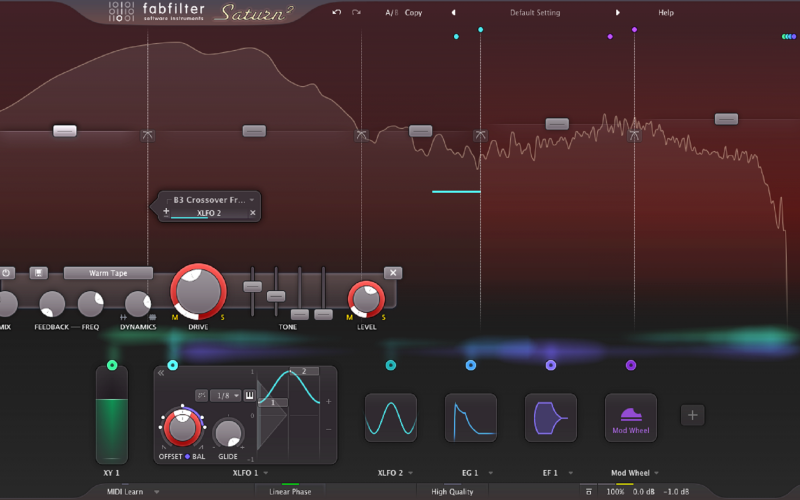Click the XLFO 2 source drag button
Image resolution: width=800 pixels, height=500 pixels.
tap(391, 365)
